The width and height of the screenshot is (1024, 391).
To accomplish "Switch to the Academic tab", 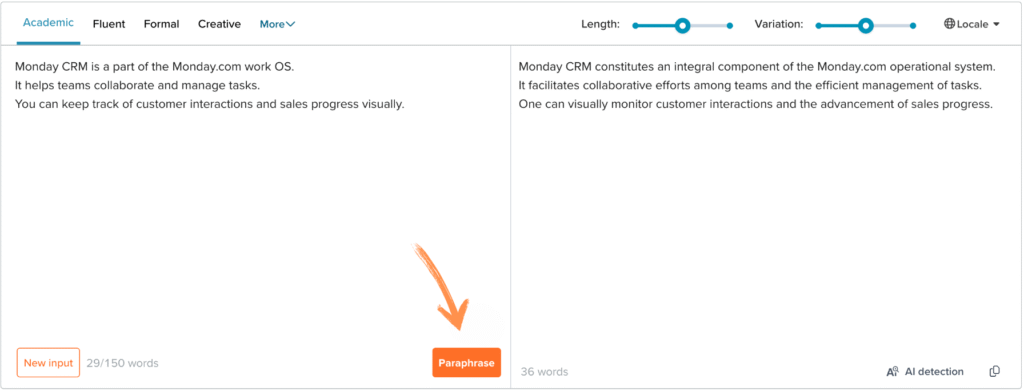I will (x=48, y=23).
